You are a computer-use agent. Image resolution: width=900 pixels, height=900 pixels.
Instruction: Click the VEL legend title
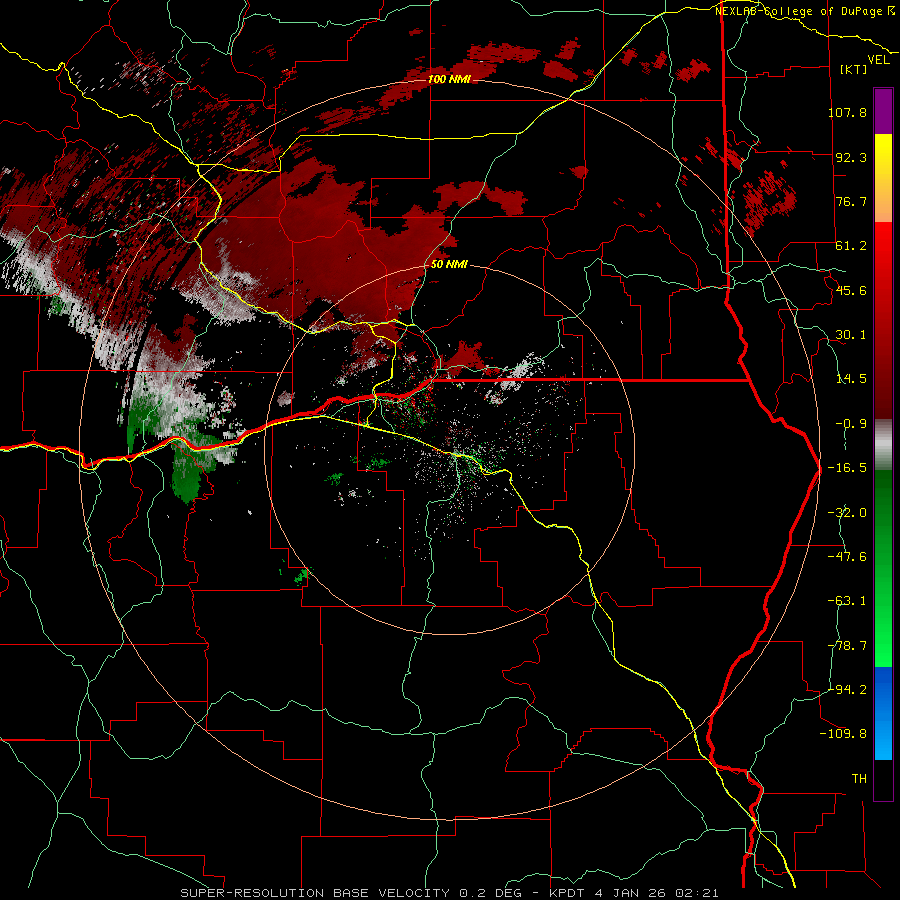[878, 60]
